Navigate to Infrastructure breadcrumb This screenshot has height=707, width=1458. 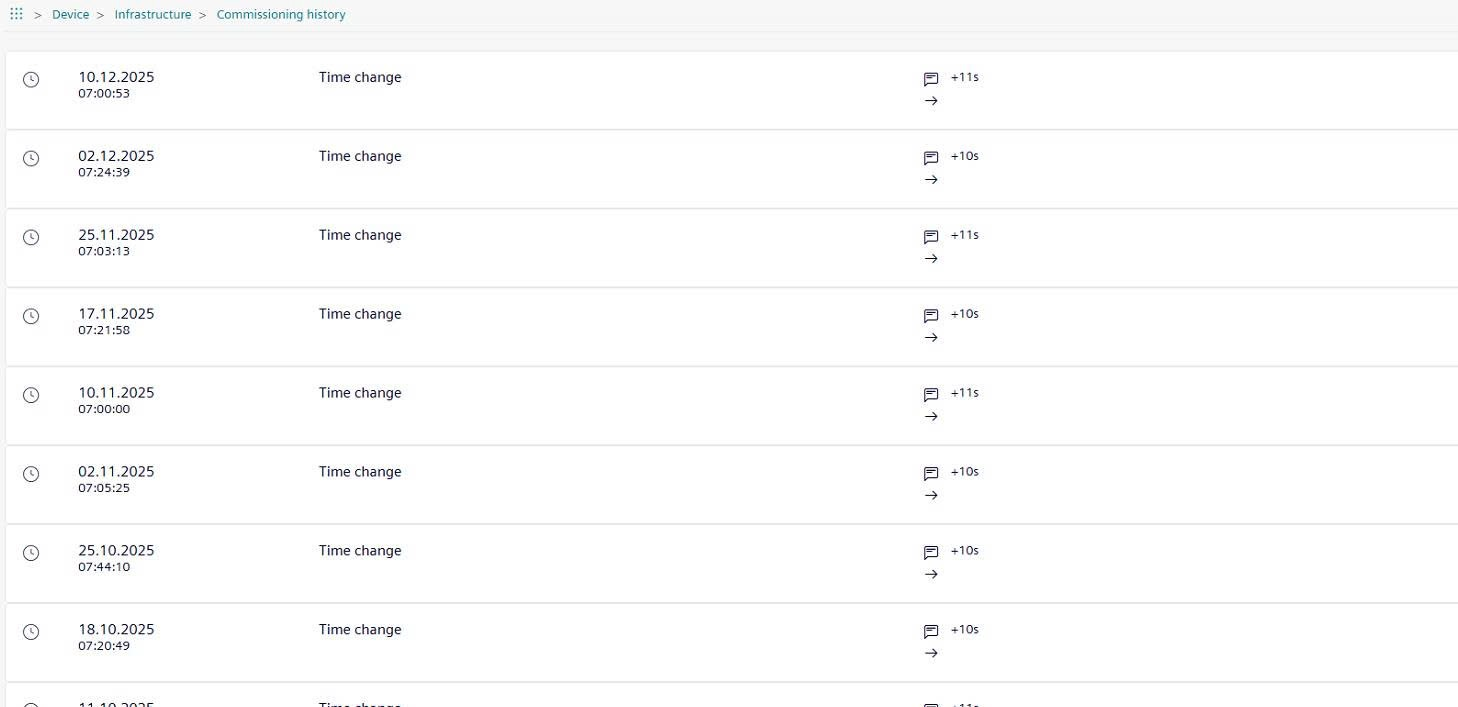tap(152, 15)
